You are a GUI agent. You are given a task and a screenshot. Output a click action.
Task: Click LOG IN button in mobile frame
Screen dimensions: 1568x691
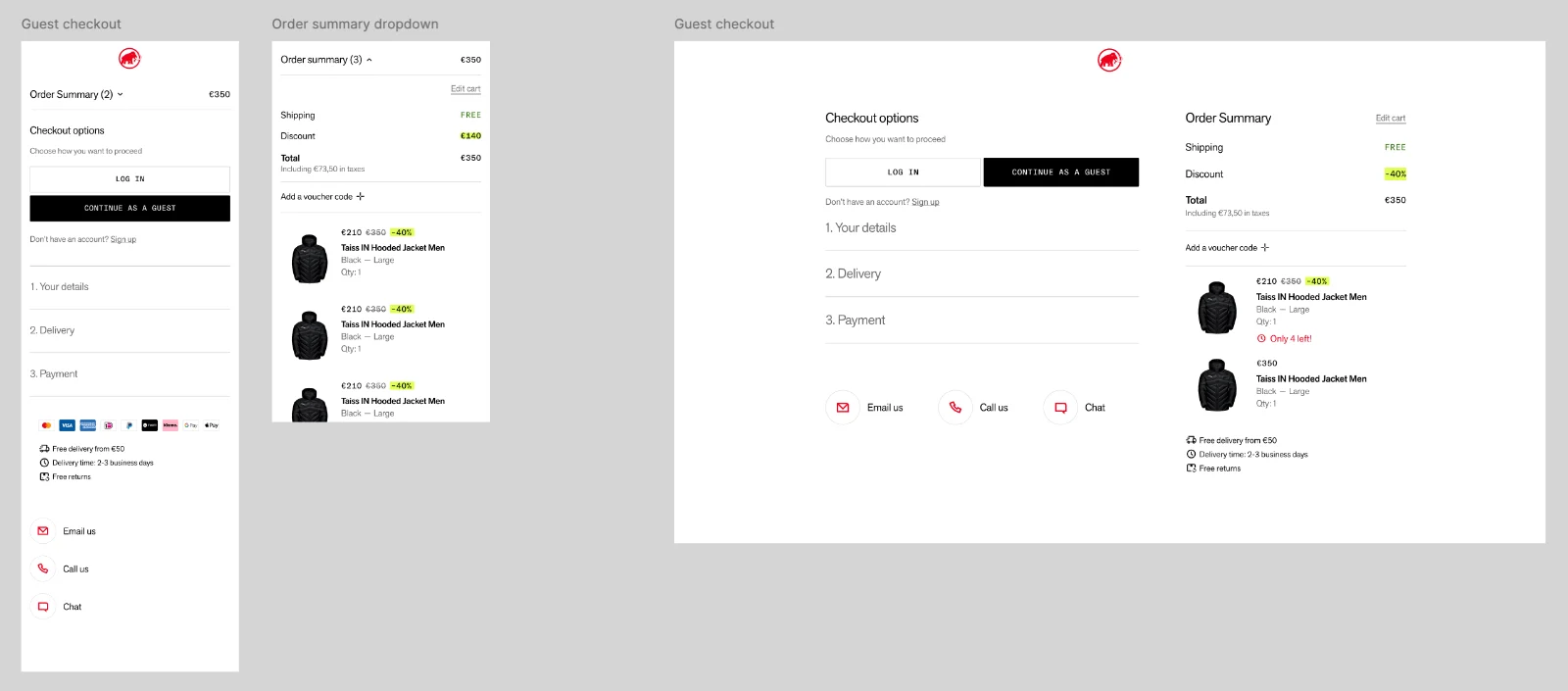pyautogui.click(x=129, y=179)
